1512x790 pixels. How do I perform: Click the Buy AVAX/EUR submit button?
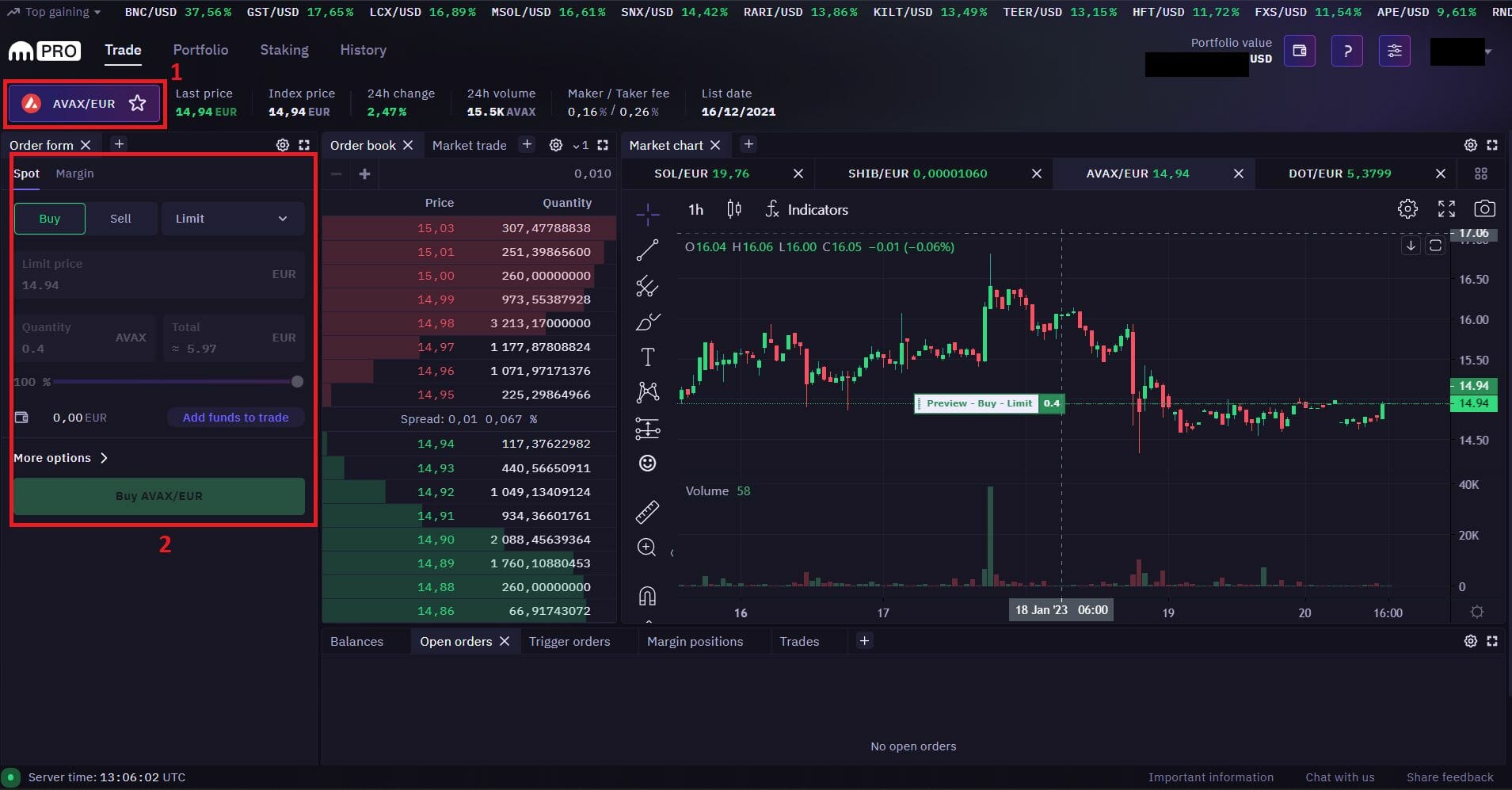[159, 496]
